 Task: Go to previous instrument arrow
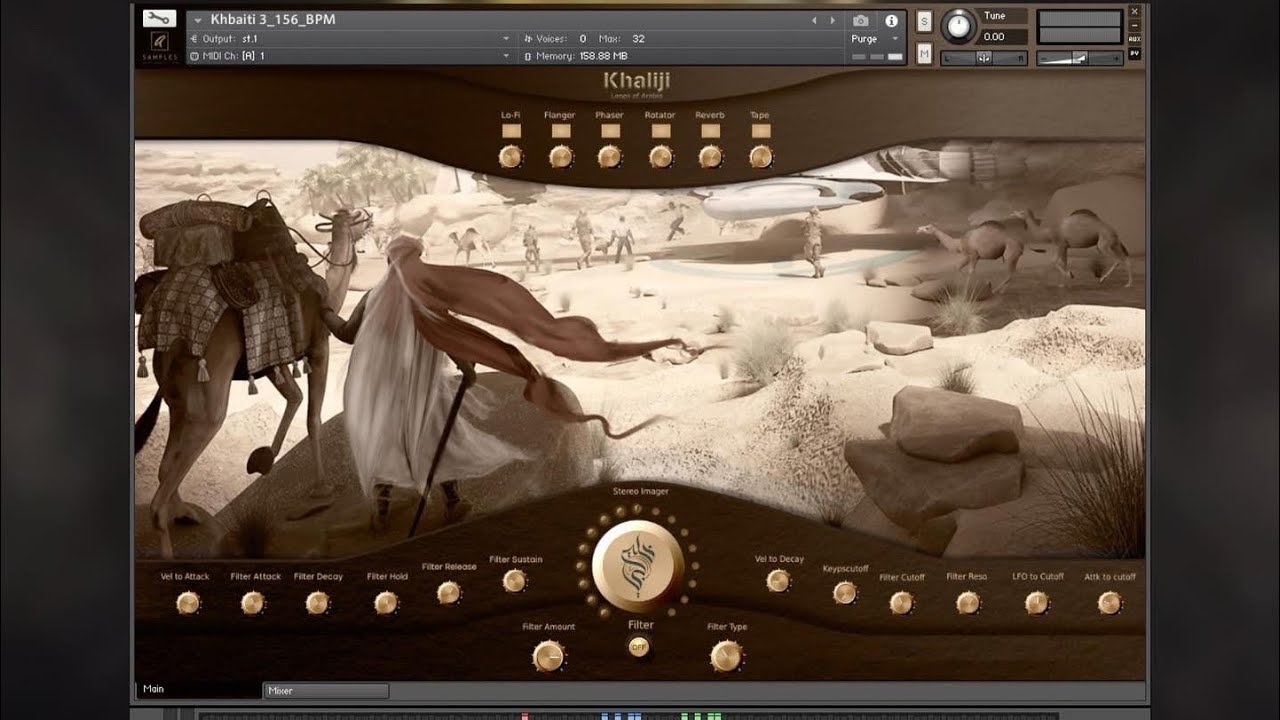tap(814, 20)
